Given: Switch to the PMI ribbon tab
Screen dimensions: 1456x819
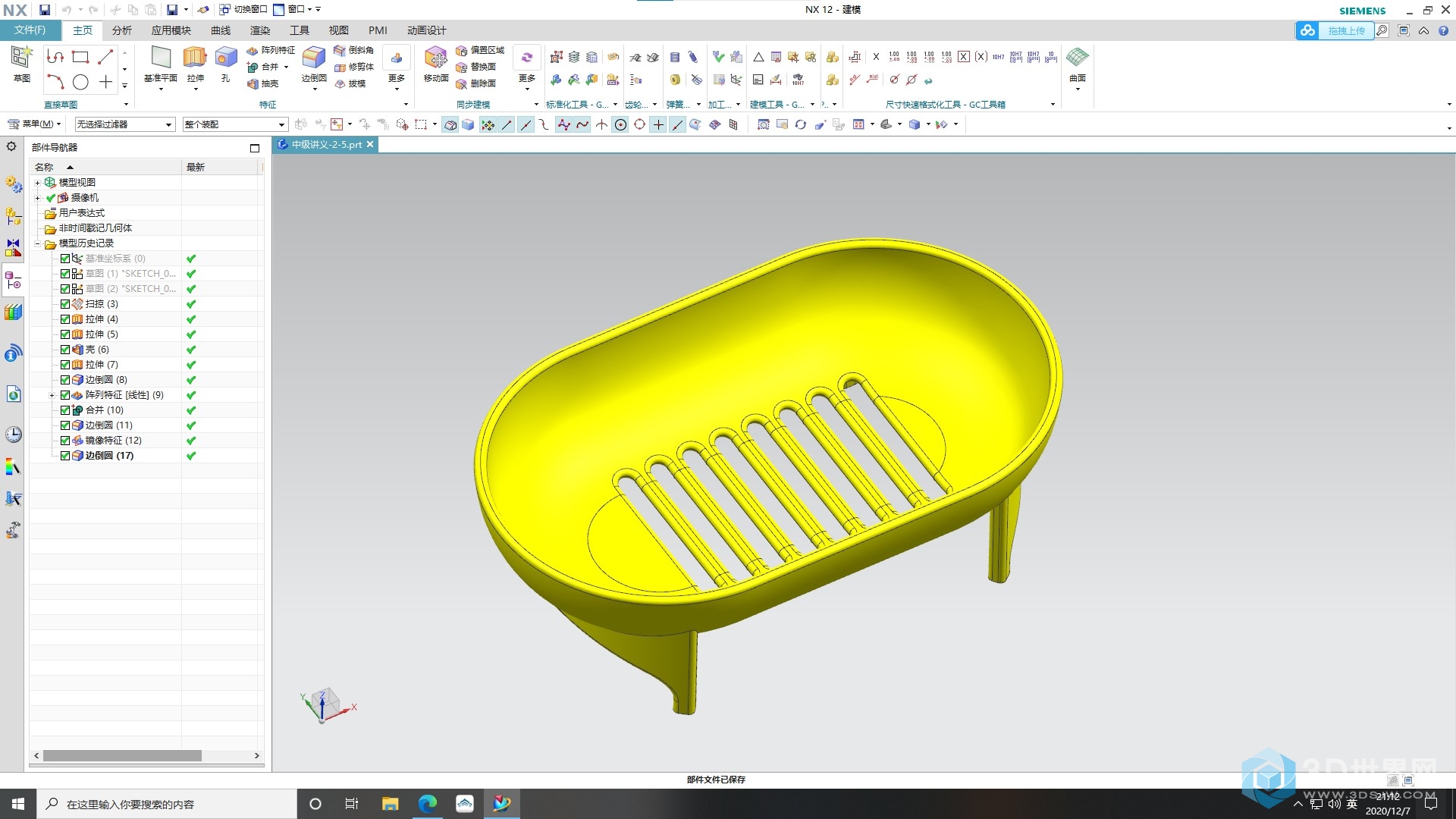Looking at the screenshot, I should [x=378, y=30].
